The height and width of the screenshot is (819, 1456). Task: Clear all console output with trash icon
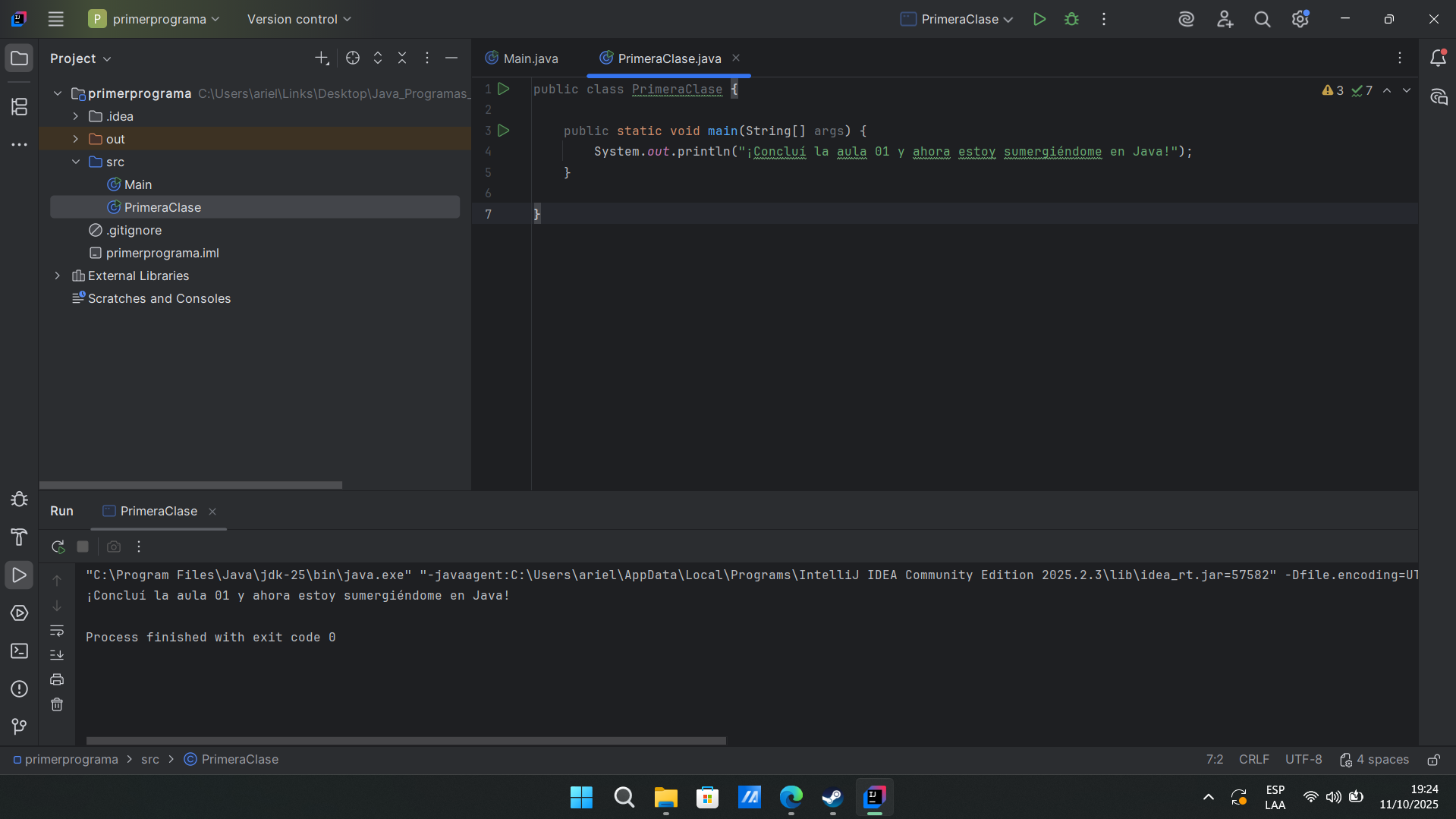tap(57, 705)
